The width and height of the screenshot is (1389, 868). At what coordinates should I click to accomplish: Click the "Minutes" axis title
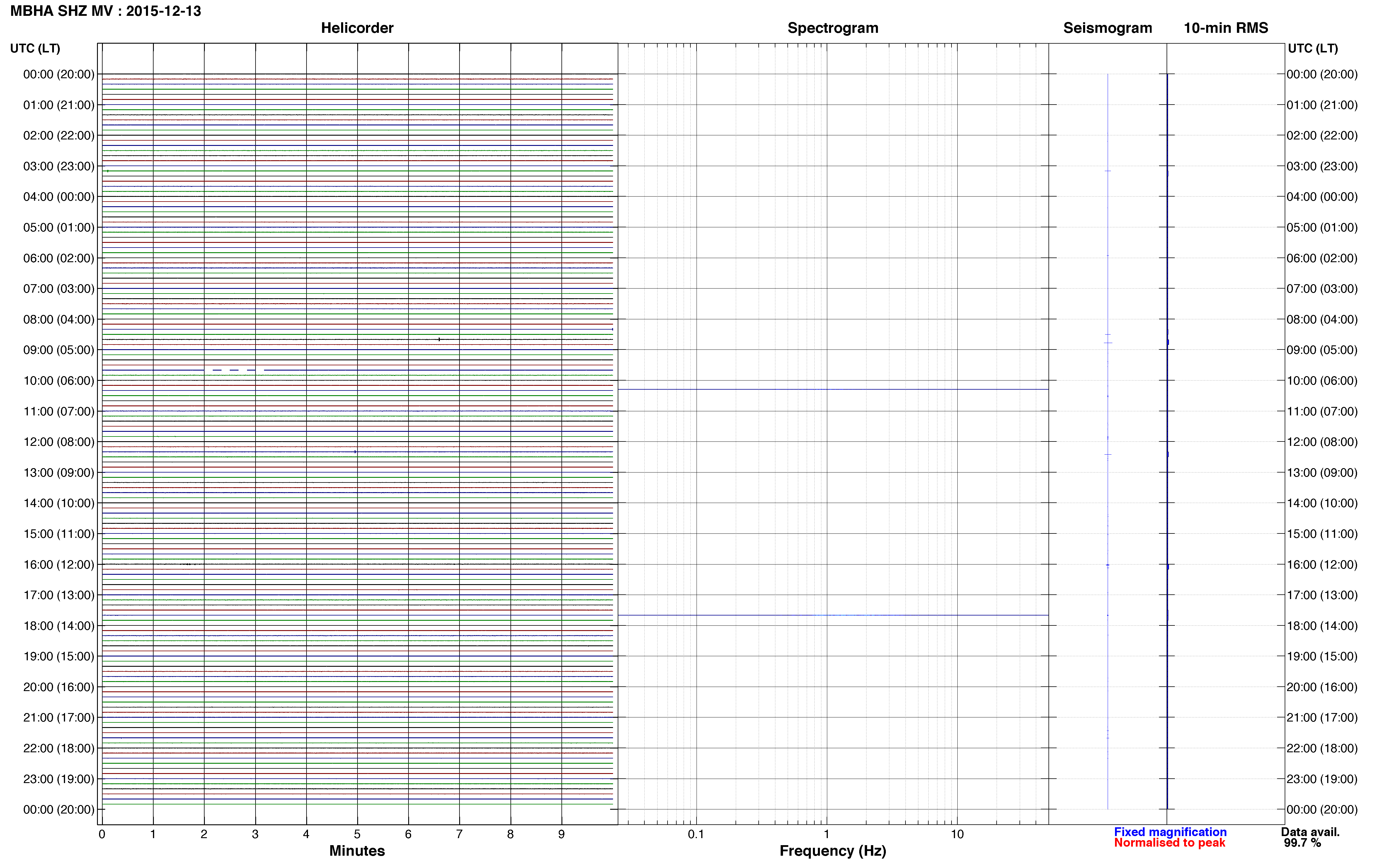357,851
